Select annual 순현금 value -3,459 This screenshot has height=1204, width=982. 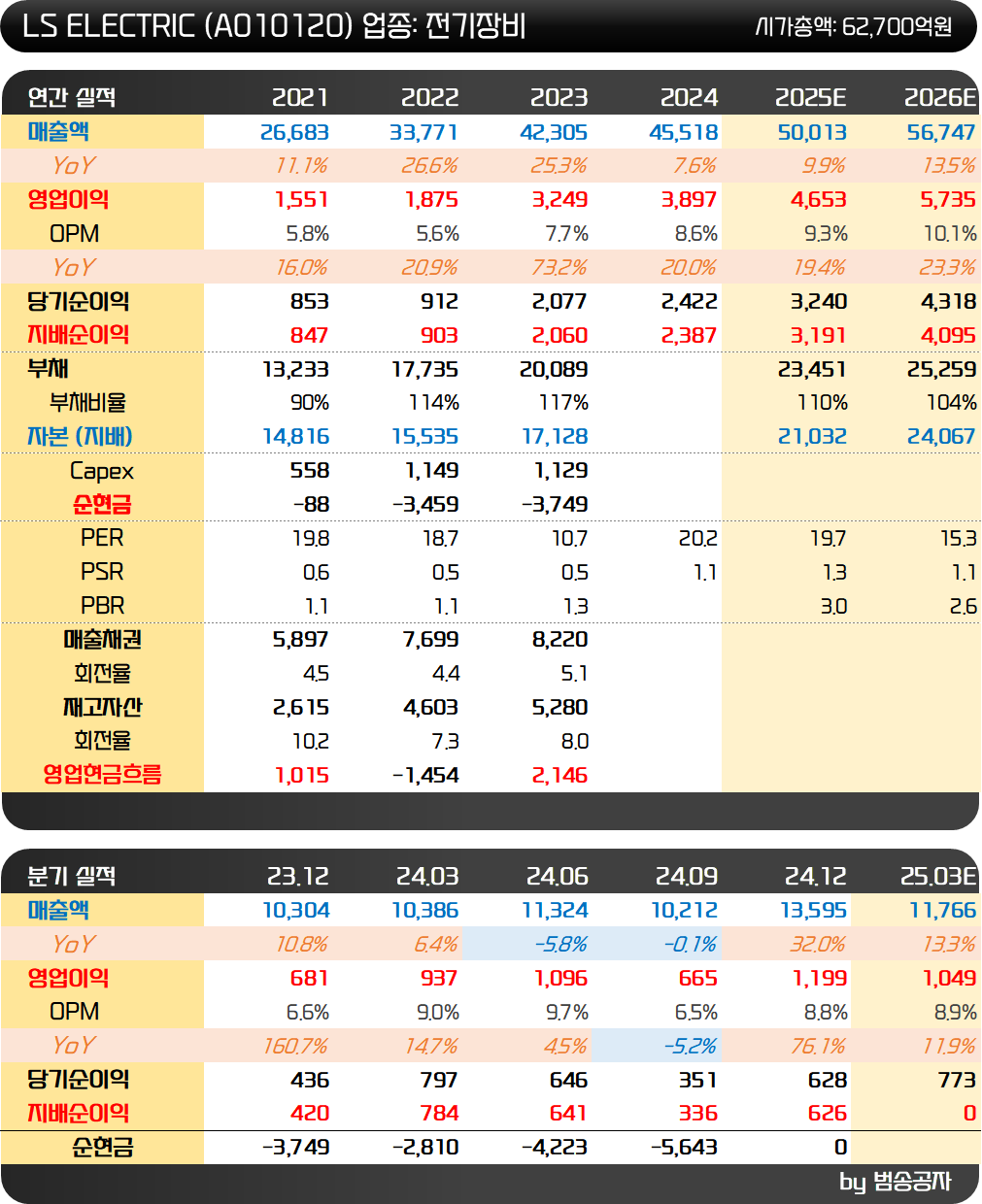425,505
